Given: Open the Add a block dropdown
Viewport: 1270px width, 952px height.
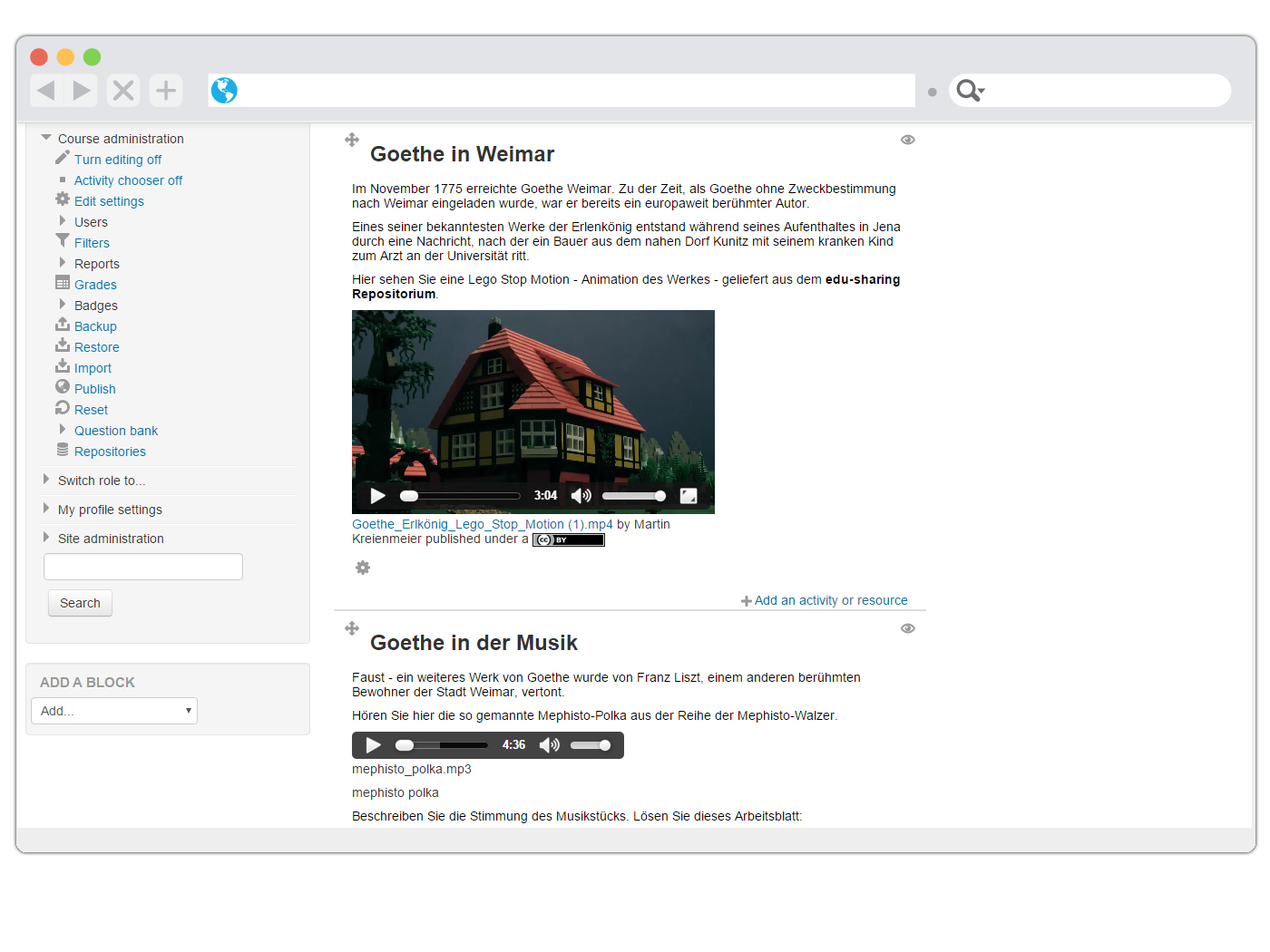Looking at the screenshot, I should pos(114,711).
